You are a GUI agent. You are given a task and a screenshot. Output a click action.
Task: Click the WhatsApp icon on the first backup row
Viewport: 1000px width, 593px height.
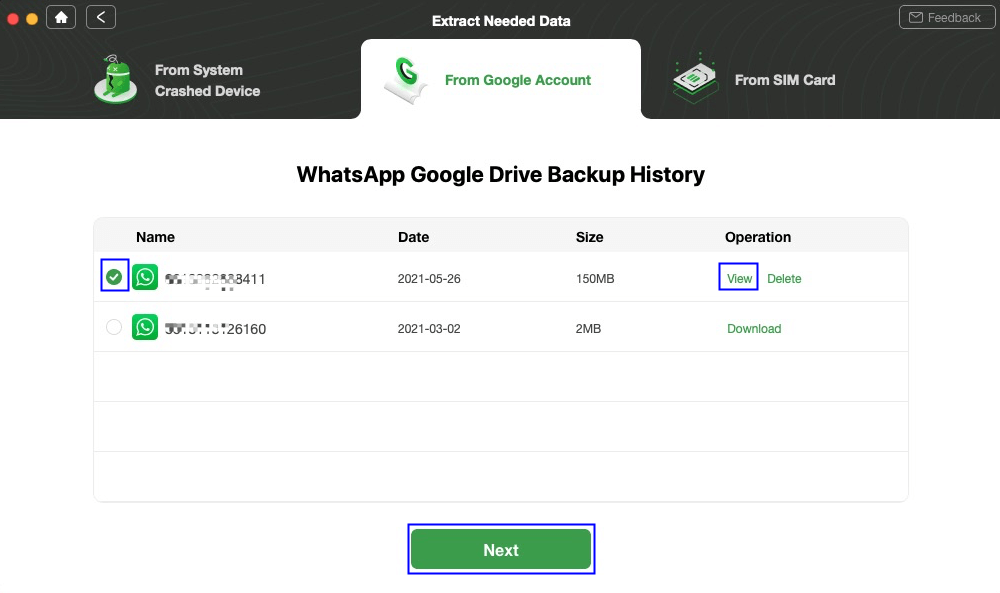tap(145, 277)
